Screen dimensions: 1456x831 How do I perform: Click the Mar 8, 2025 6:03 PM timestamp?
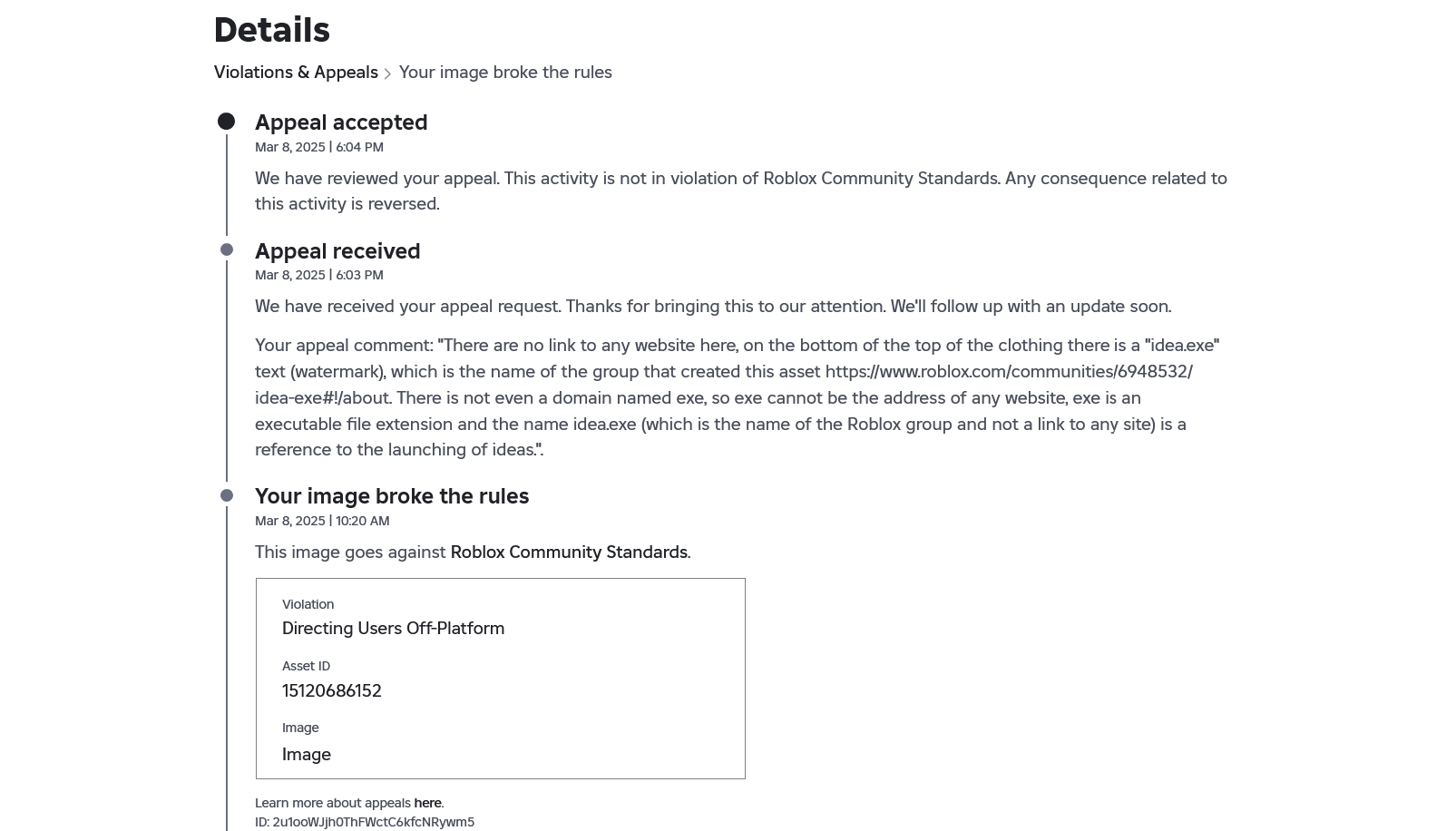click(x=319, y=275)
